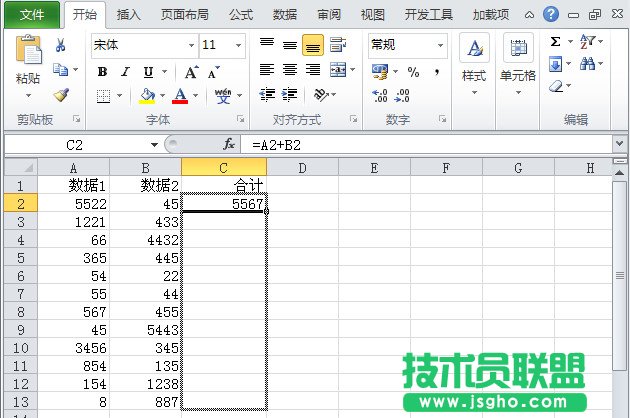Increase decimal places icon
Image resolution: width=630 pixels, height=418 pixels.
click(x=380, y=96)
